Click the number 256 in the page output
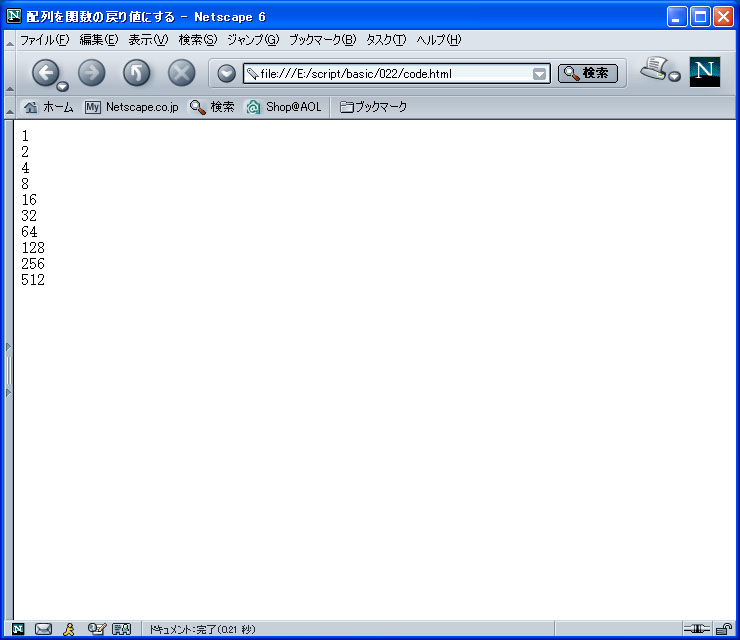740x640 pixels. coord(33,264)
